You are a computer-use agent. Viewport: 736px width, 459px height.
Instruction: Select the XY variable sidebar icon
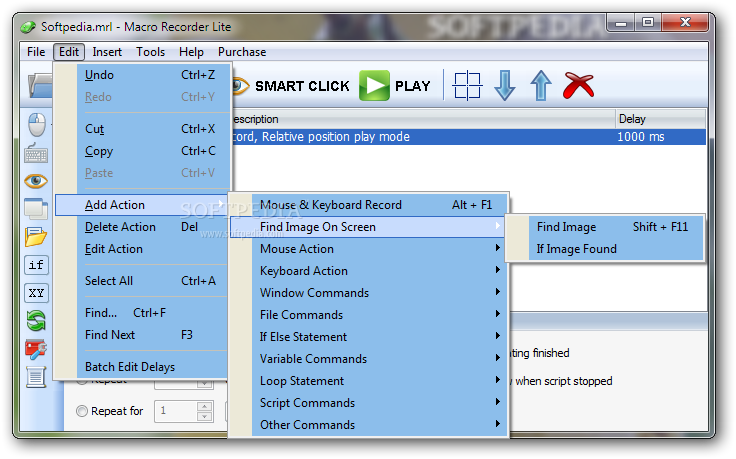(x=36, y=293)
